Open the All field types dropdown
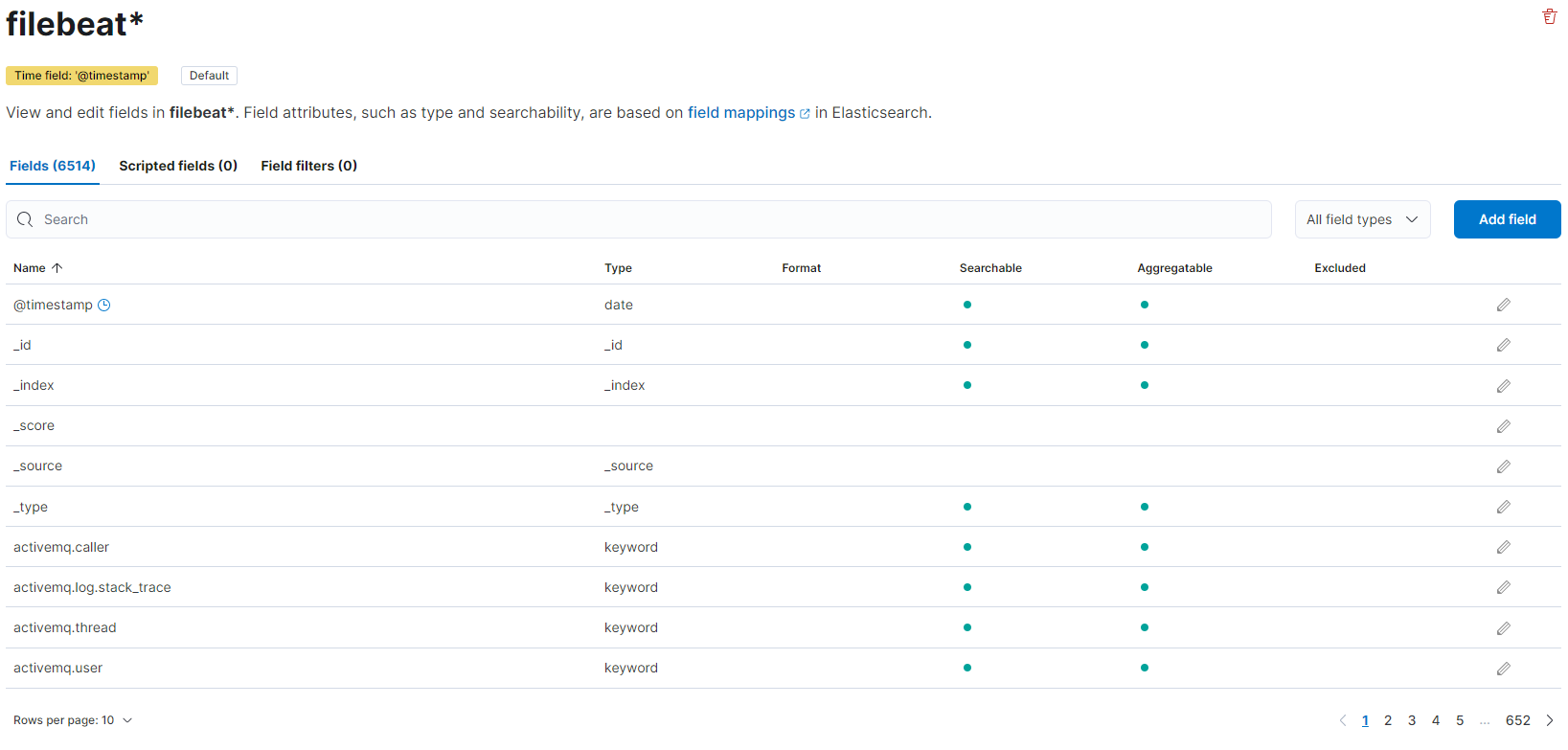The width and height of the screenshot is (1568, 750). [1362, 219]
